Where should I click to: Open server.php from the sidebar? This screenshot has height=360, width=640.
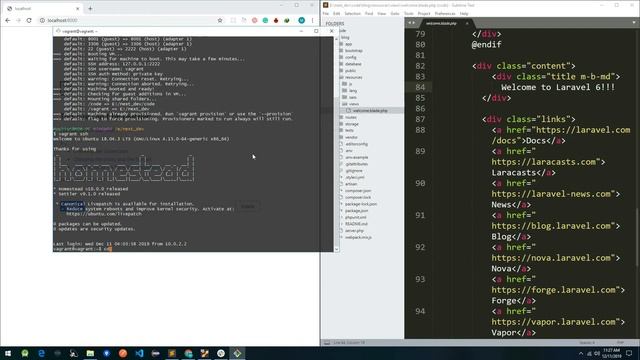click(354, 231)
